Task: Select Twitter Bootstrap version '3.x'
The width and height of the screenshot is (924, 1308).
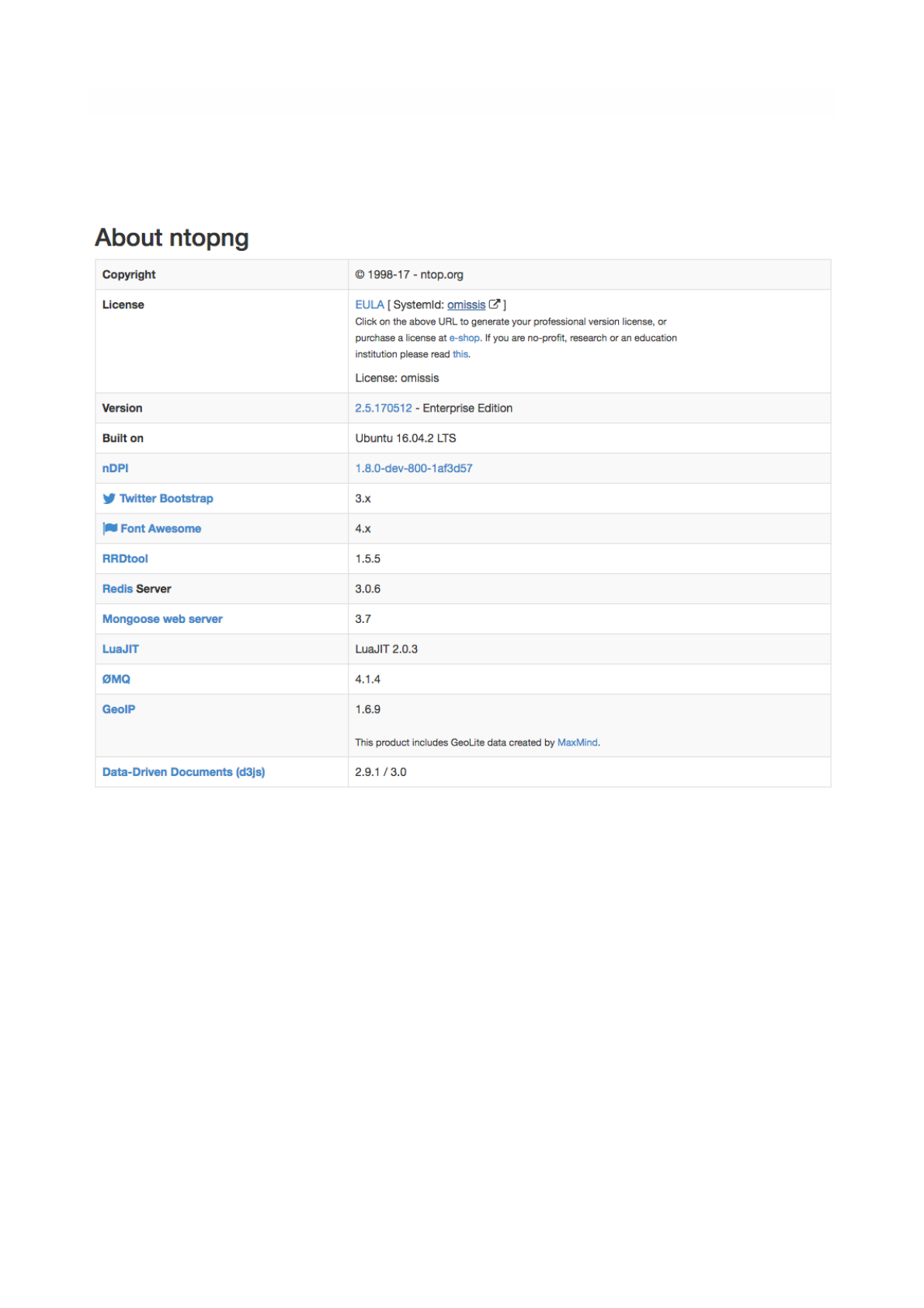Action: point(363,499)
